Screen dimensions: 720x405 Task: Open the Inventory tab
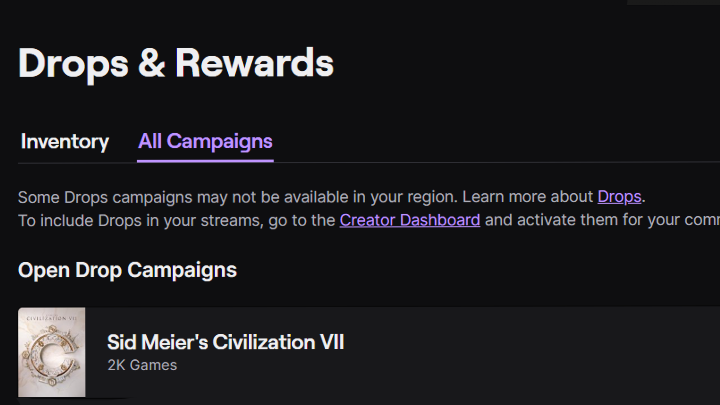click(65, 141)
